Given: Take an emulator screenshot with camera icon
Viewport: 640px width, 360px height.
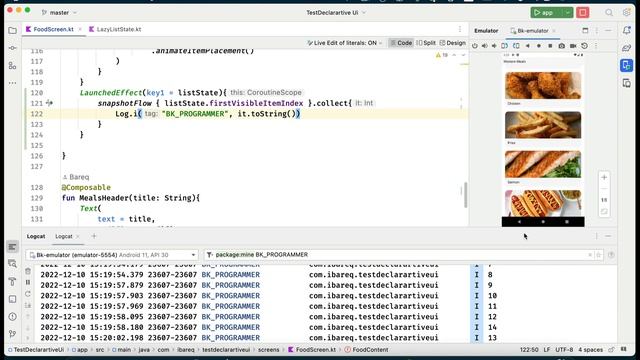Looking at the screenshot, I should (562, 46).
